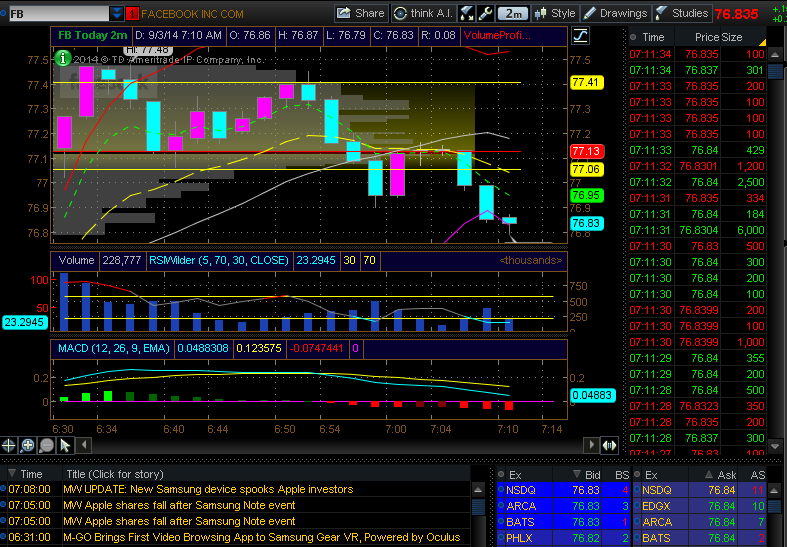The width and height of the screenshot is (787, 547).
Task: Select NSDQ bid row at 76.83
Action: coord(563,490)
